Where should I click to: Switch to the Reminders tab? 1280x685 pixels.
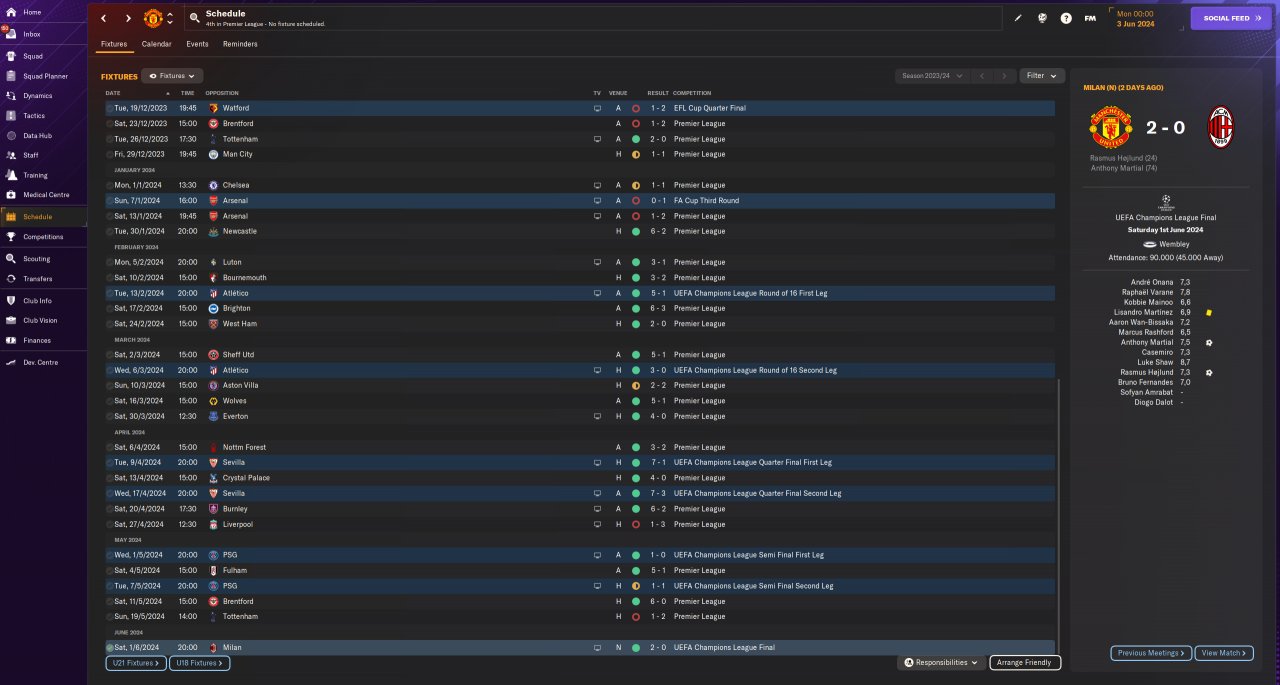click(x=240, y=44)
